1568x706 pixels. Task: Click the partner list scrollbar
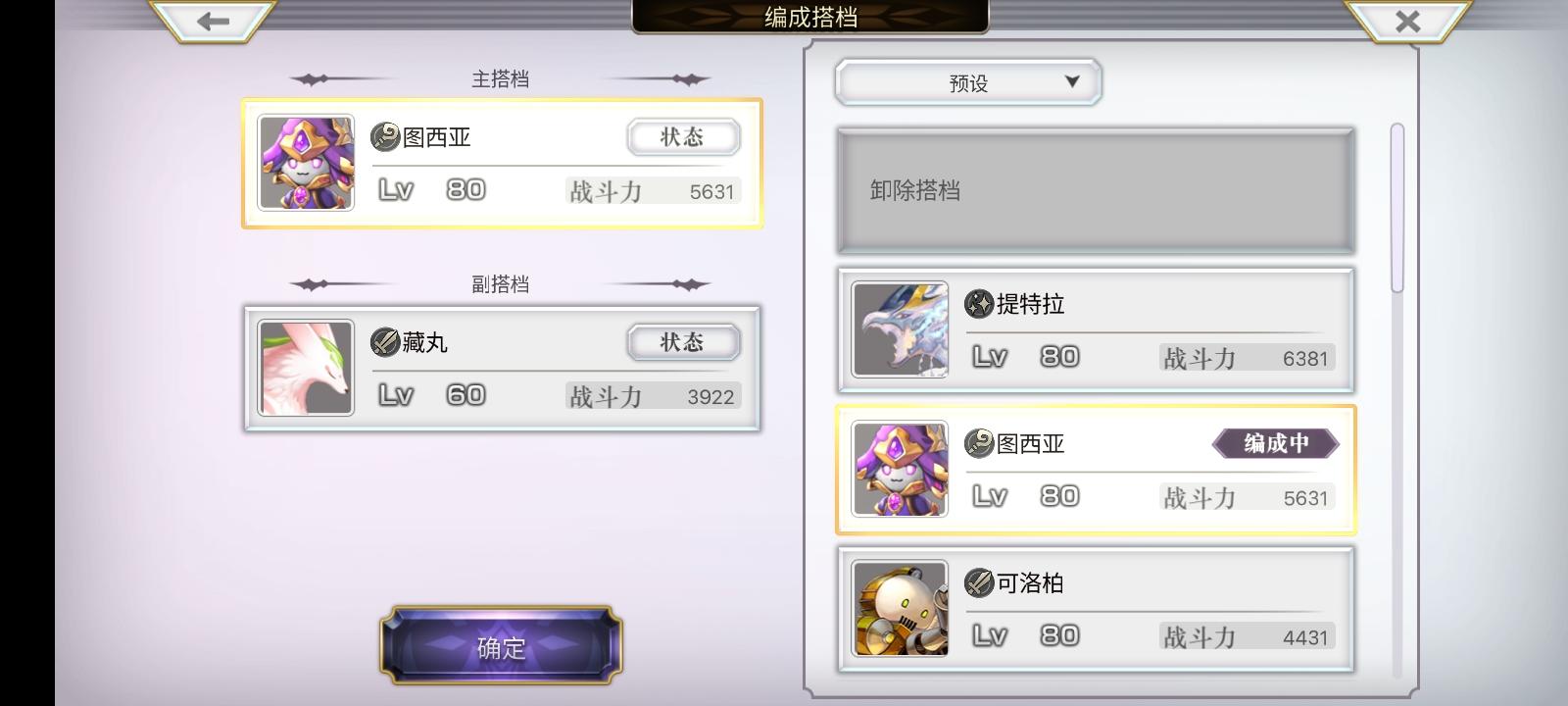click(1397, 208)
